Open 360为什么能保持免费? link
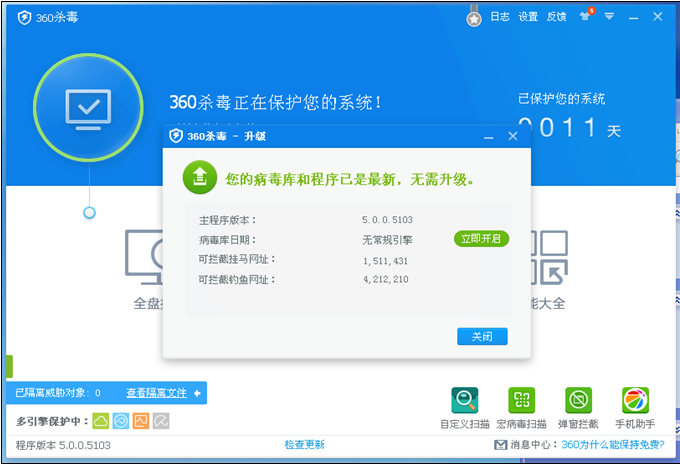This screenshot has width=680, height=465. (613, 444)
